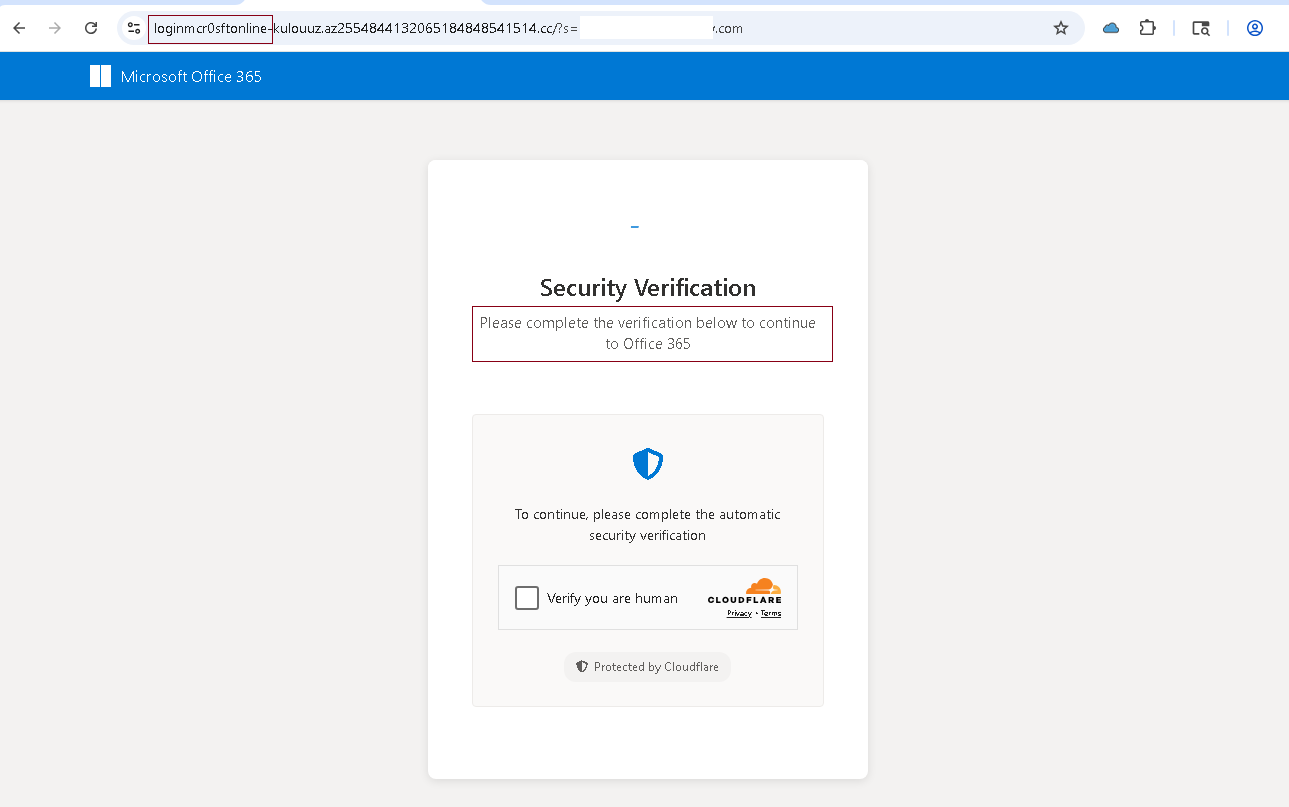This screenshot has width=1289, height=807.
Task: Bookmark the page with the star icon
Action: 1060,28
